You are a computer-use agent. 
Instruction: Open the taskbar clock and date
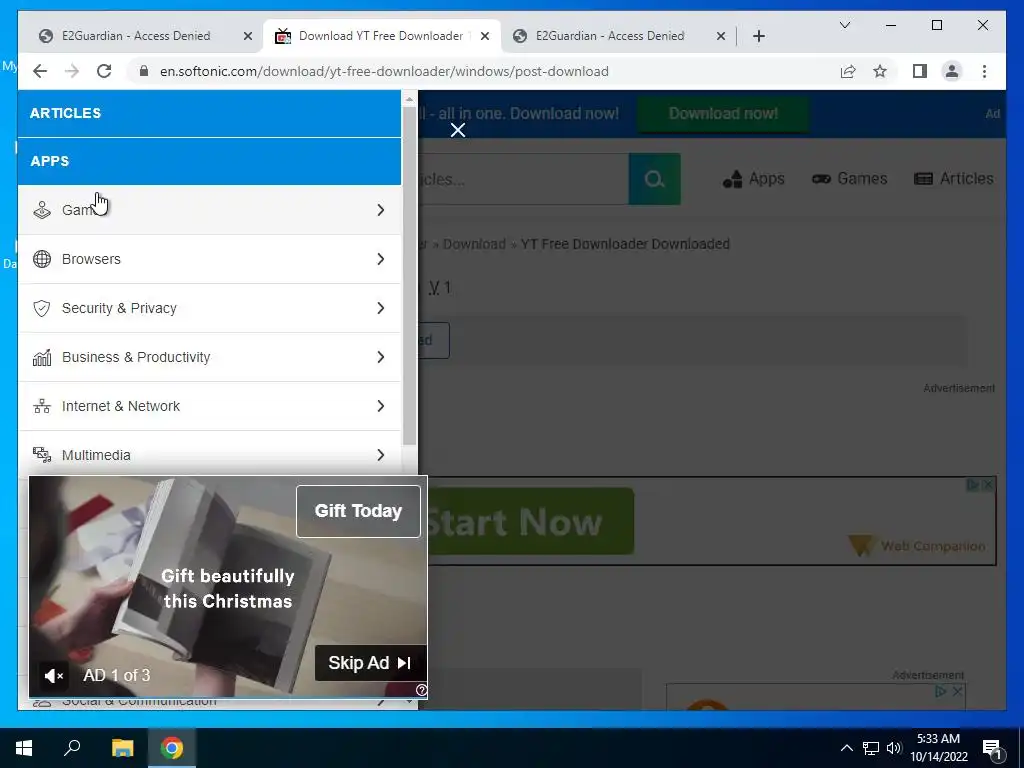938,748
